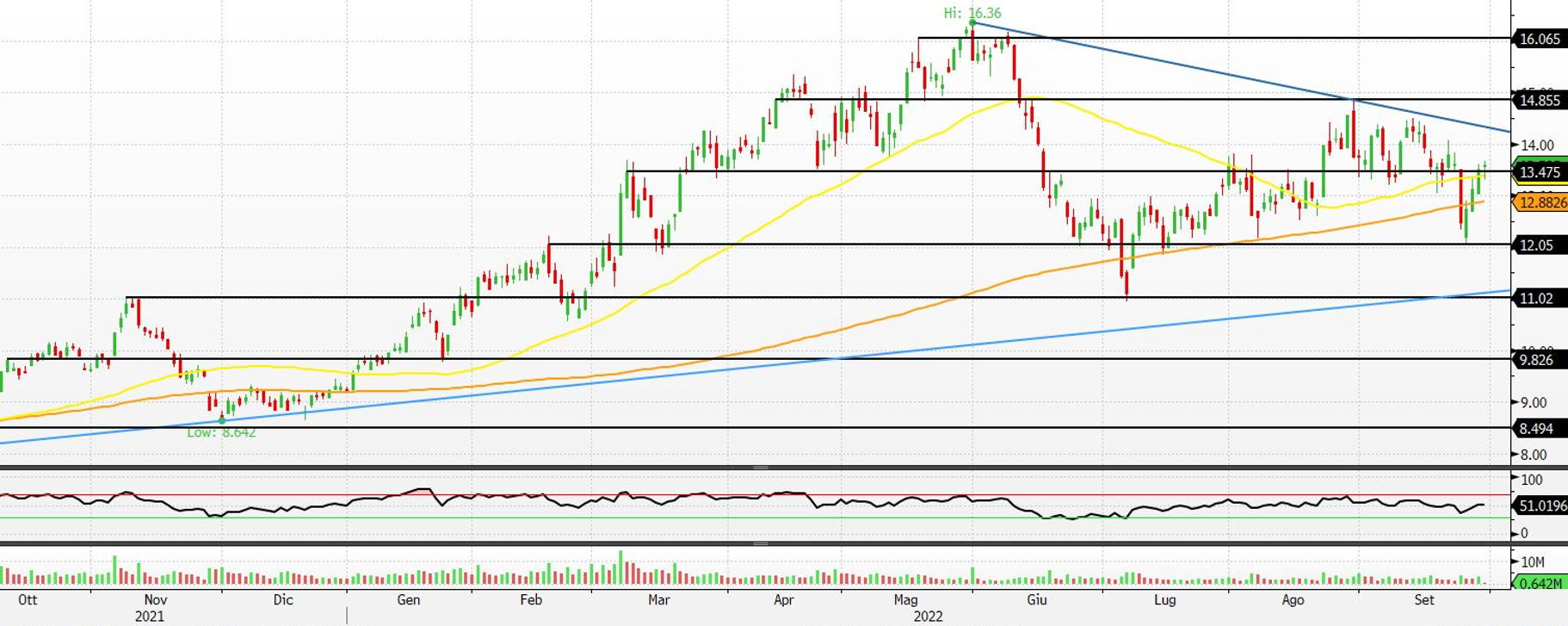Click the Dic month label
The height and width of the screenshot is (626, 1568).
point(282,599)
